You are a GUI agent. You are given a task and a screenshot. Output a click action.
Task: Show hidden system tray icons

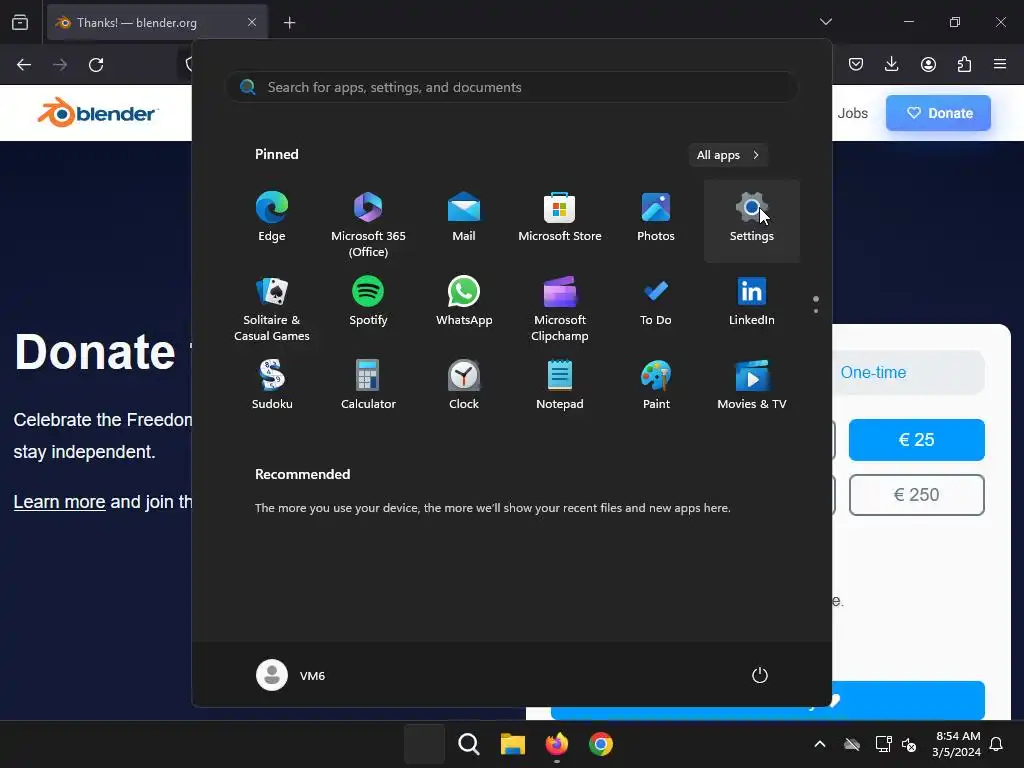point(820,744)
